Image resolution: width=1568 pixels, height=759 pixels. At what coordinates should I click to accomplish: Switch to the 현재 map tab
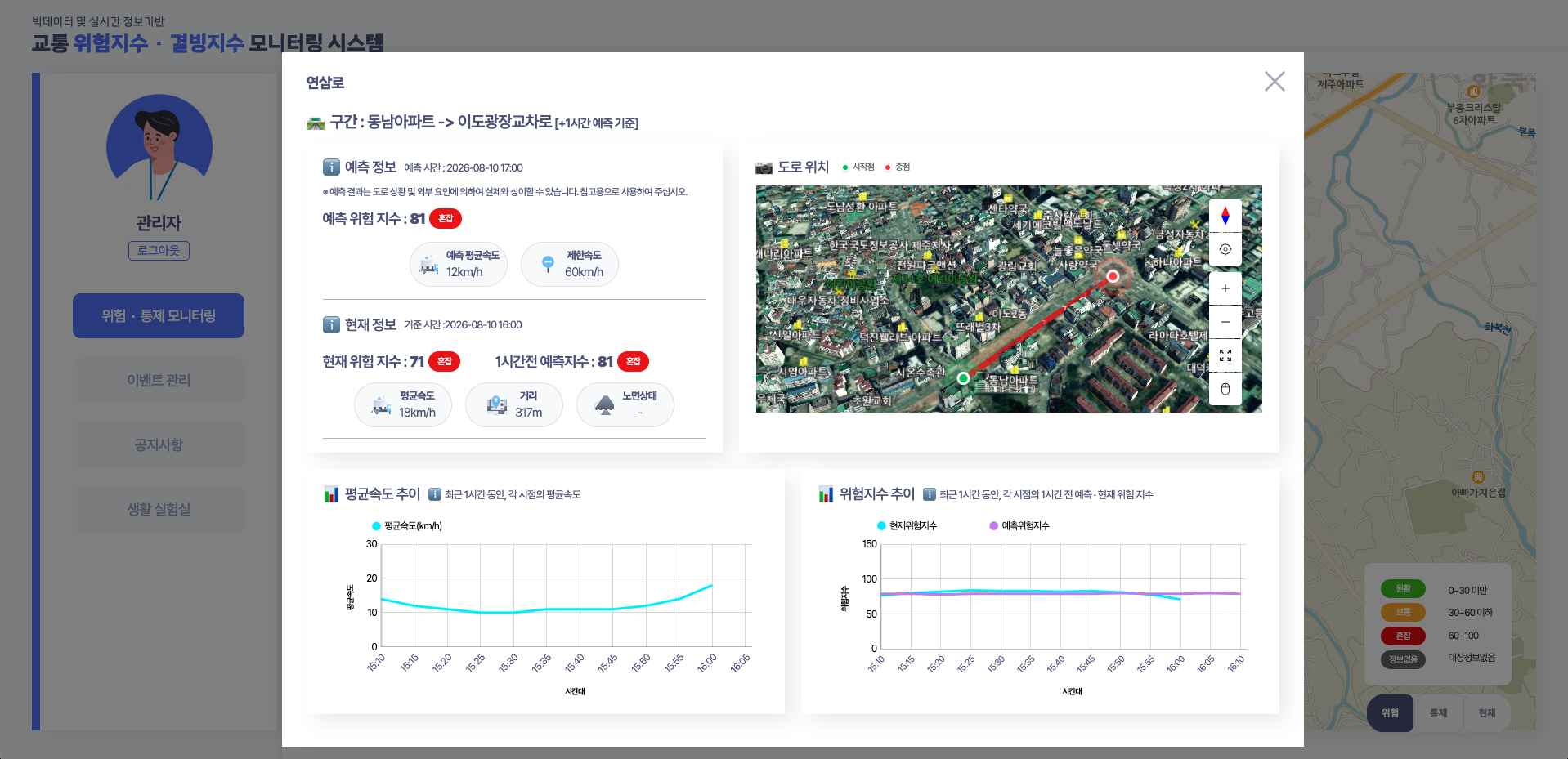click(1487, 713)
